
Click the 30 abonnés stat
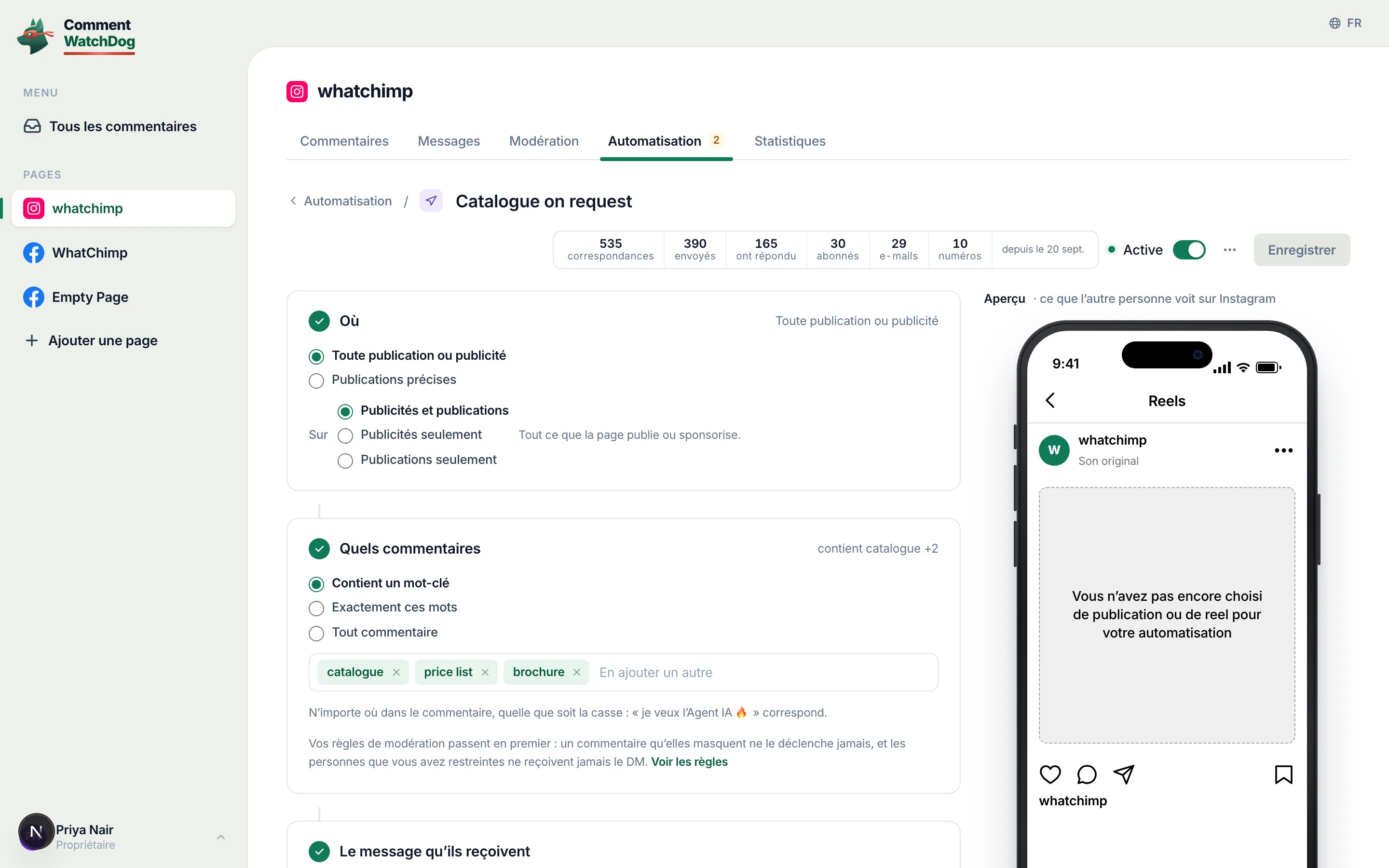[x=837, y=250]
